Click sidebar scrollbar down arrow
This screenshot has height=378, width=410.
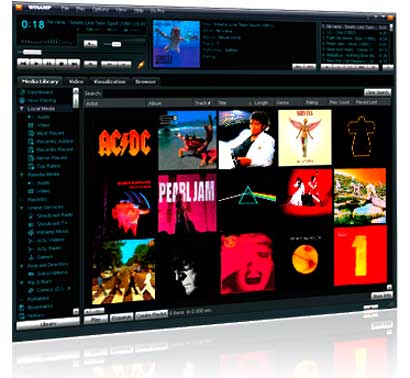pyautogui.click(x=76, y=312)
